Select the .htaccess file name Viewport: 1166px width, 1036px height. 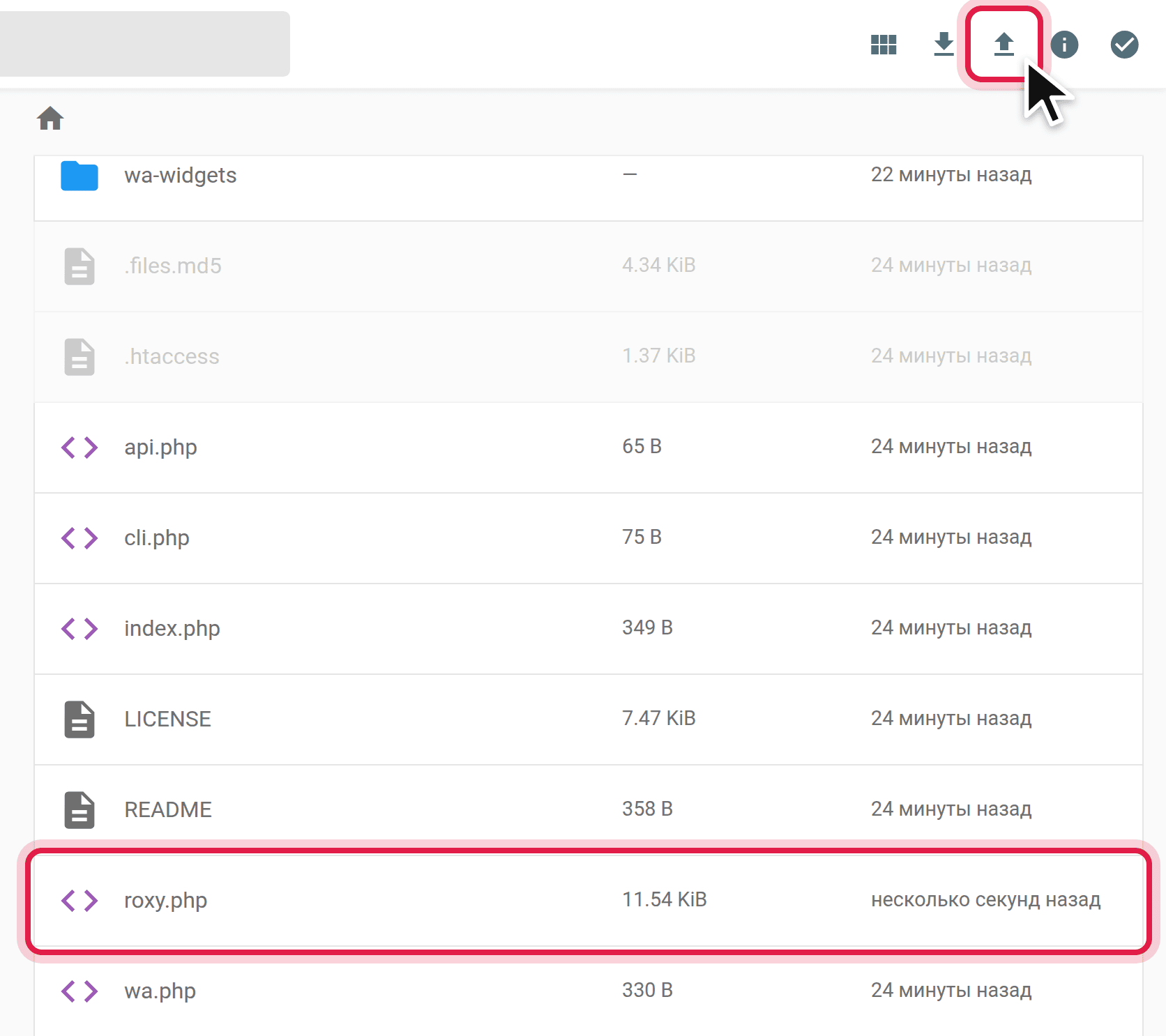(x=172, y=356)
